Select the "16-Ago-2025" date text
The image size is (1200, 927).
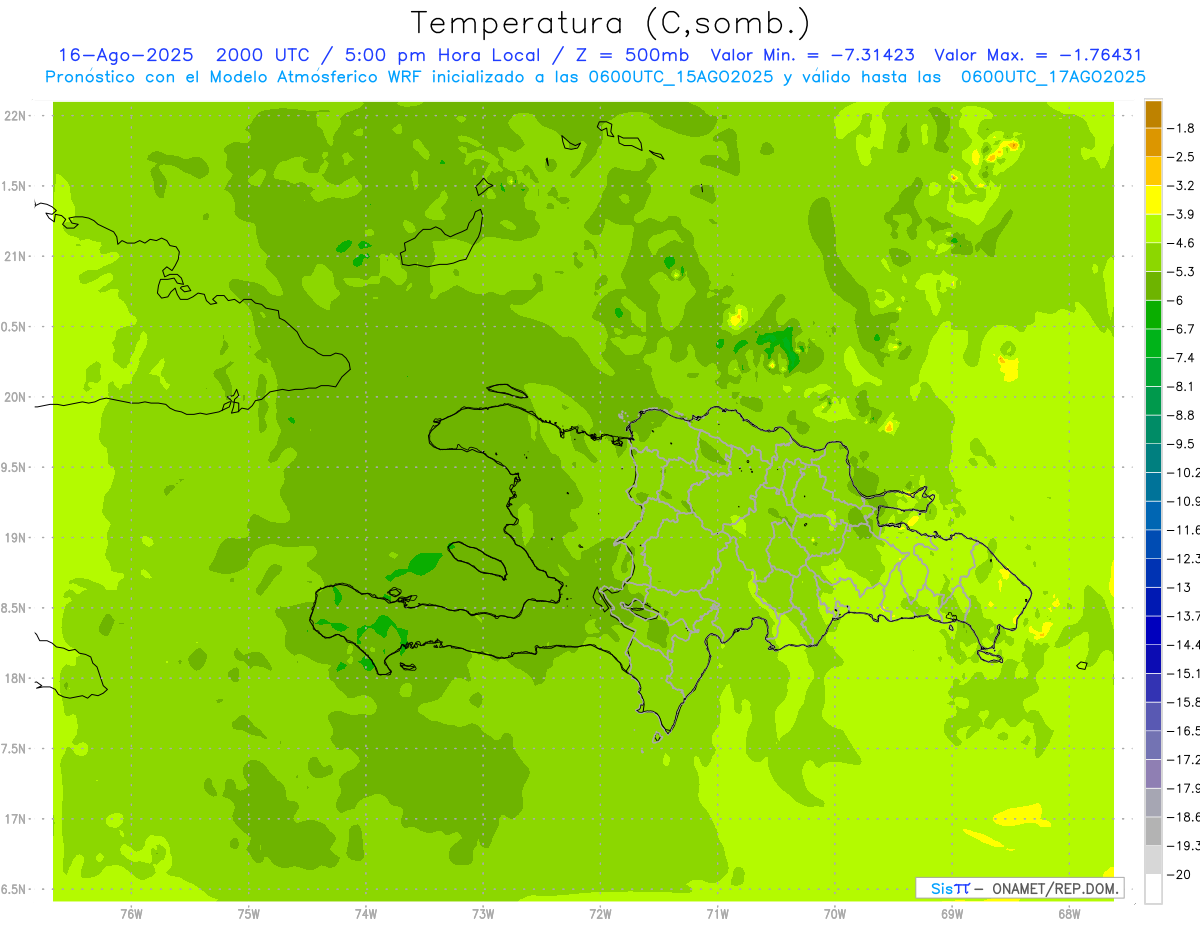[x=125, y=56]
